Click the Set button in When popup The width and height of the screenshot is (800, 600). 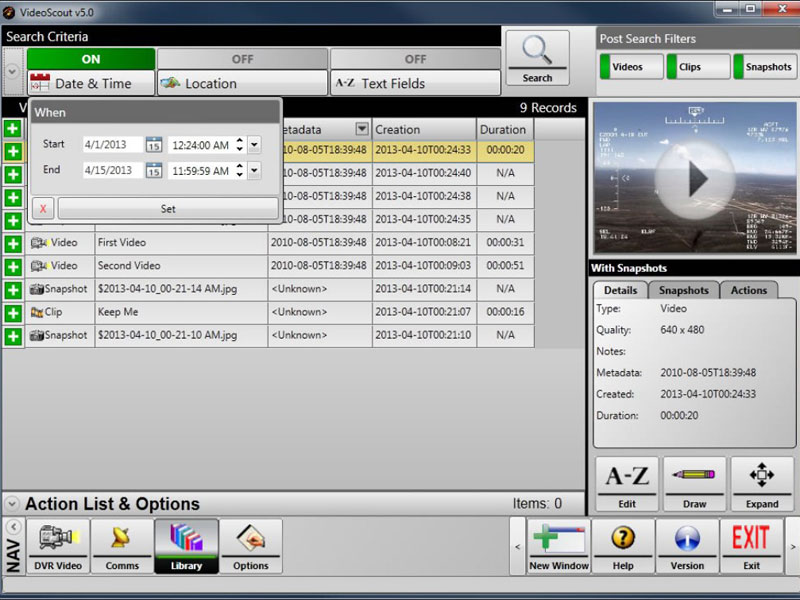click(168, 209)
